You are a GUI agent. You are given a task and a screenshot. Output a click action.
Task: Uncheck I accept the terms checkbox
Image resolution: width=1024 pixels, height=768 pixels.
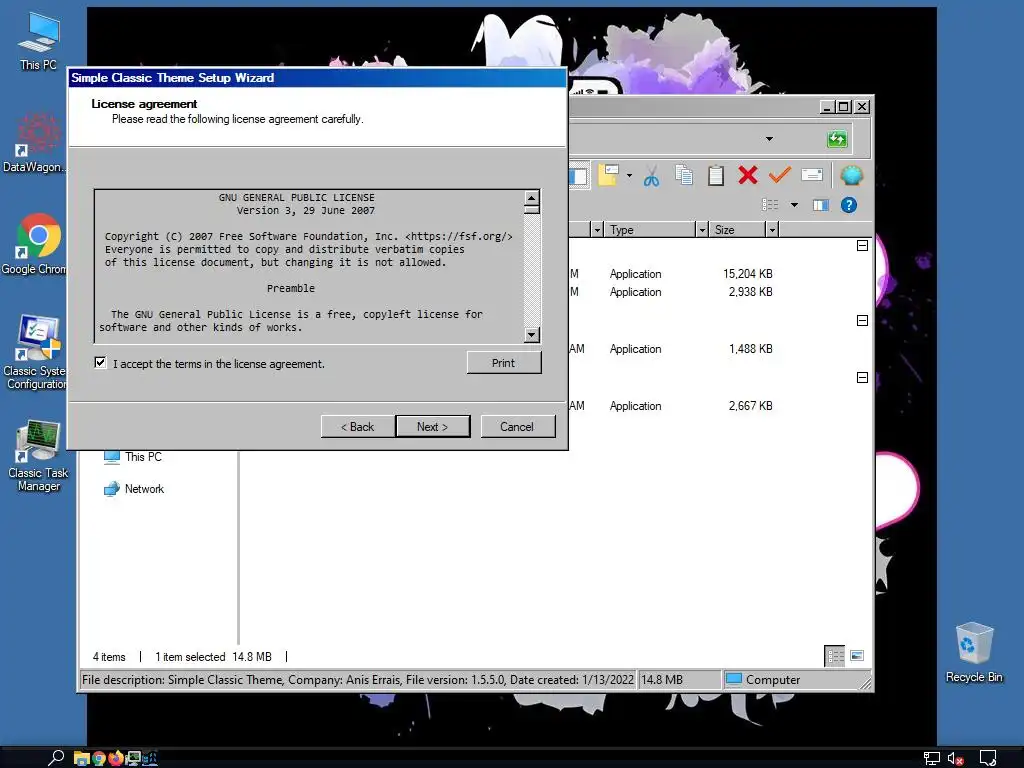point(100,362)
